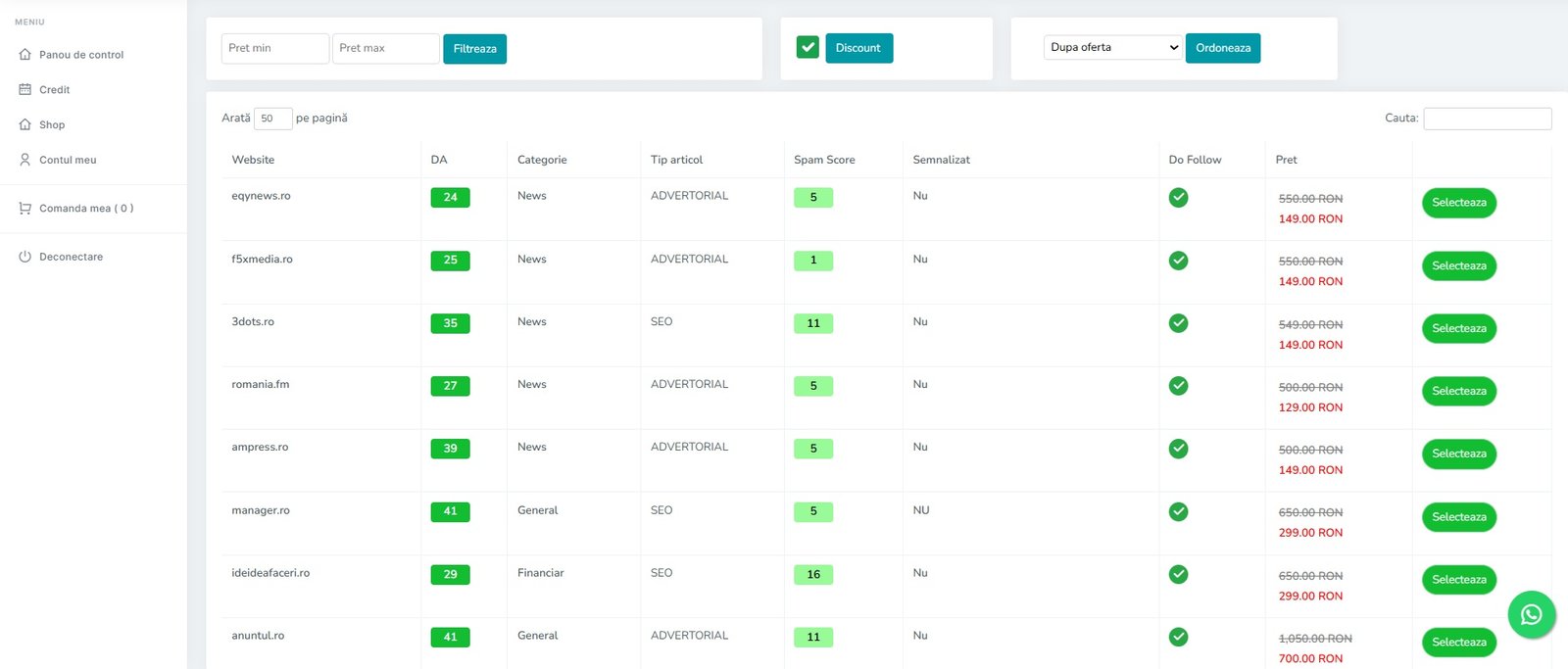Click Do Follow checkmark icon for eqynews.ro
This screenshot has width=1568, height=669.
[x=1178, y=197]
